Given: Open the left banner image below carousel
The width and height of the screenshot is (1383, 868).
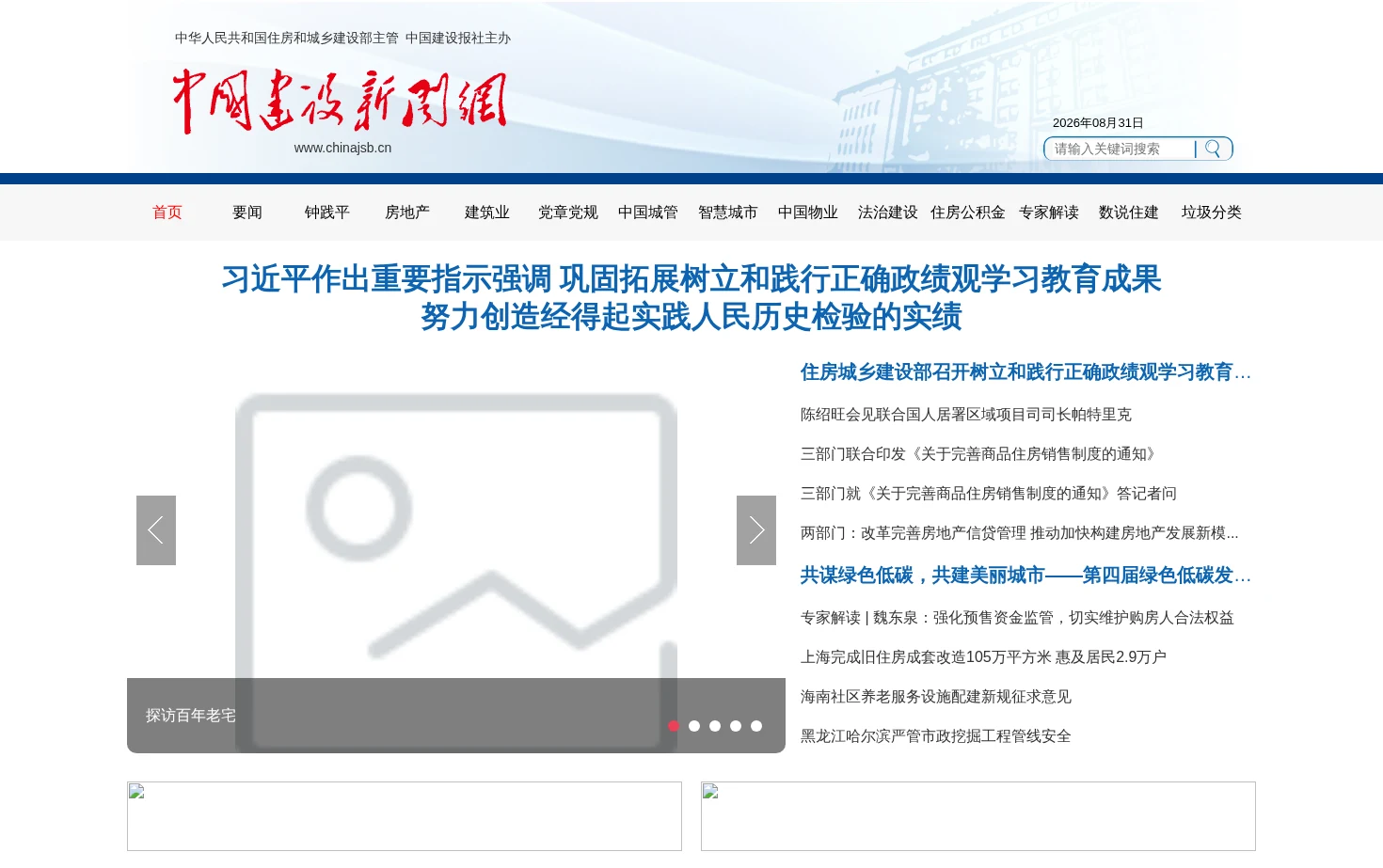Looking at the screenshot, I should click(405, 816).
